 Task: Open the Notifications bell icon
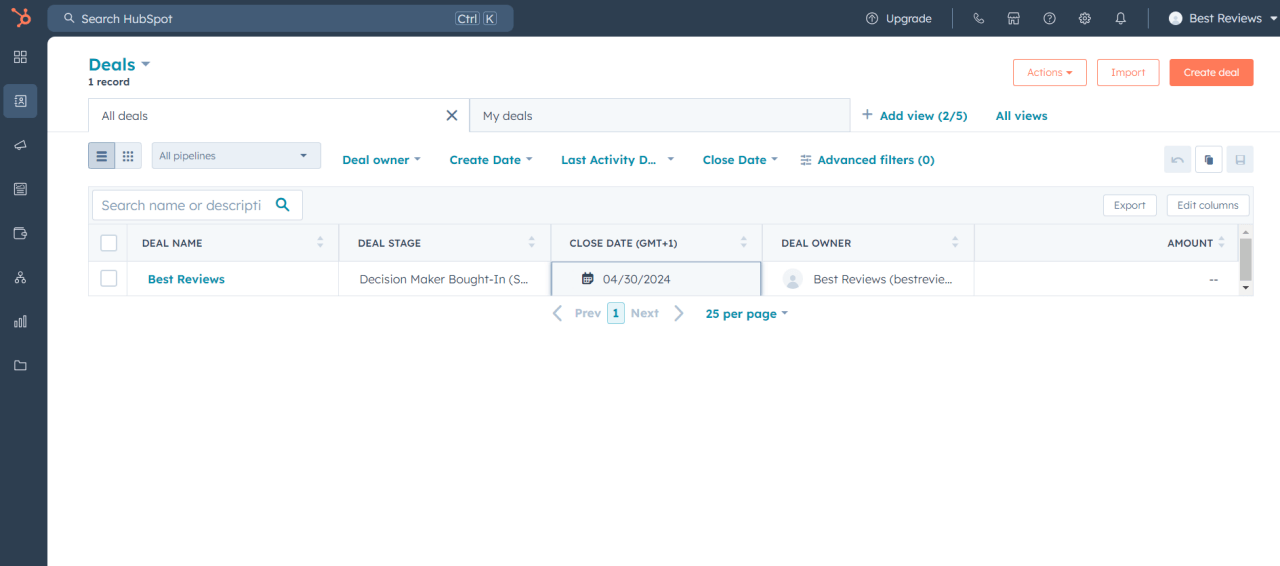coord(1121,18)
